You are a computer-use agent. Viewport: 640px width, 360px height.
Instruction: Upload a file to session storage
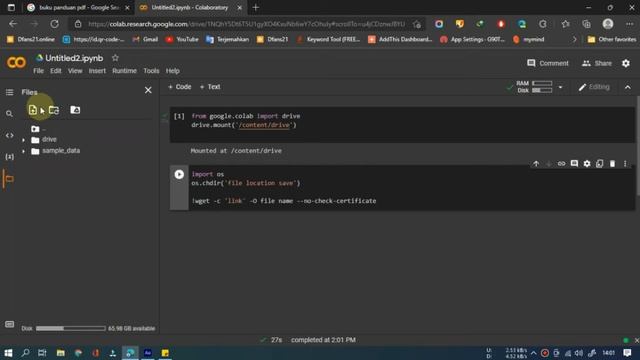click(x=33, y=110)
